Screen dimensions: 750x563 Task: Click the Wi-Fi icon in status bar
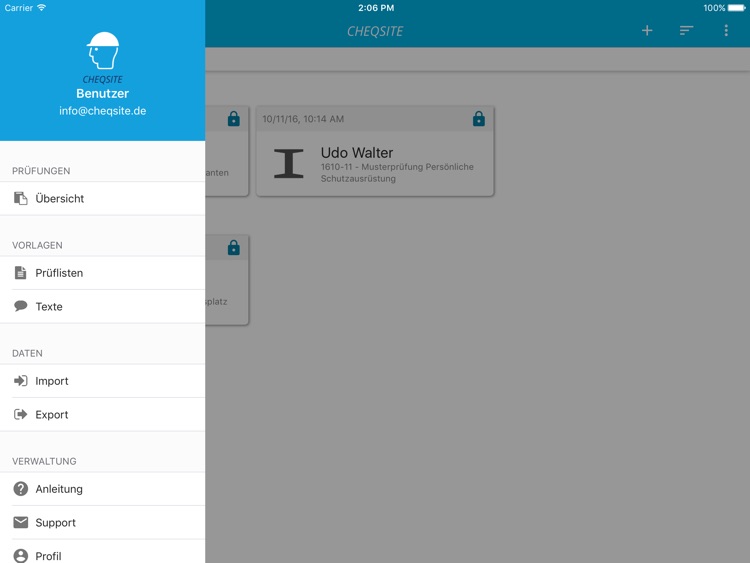(42, 8)
